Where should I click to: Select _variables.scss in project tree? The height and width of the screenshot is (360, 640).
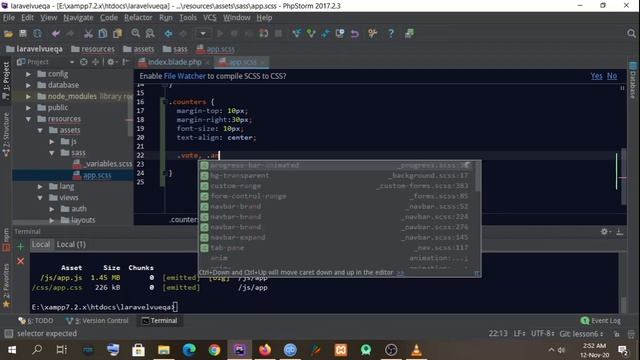tap(102, 164)
